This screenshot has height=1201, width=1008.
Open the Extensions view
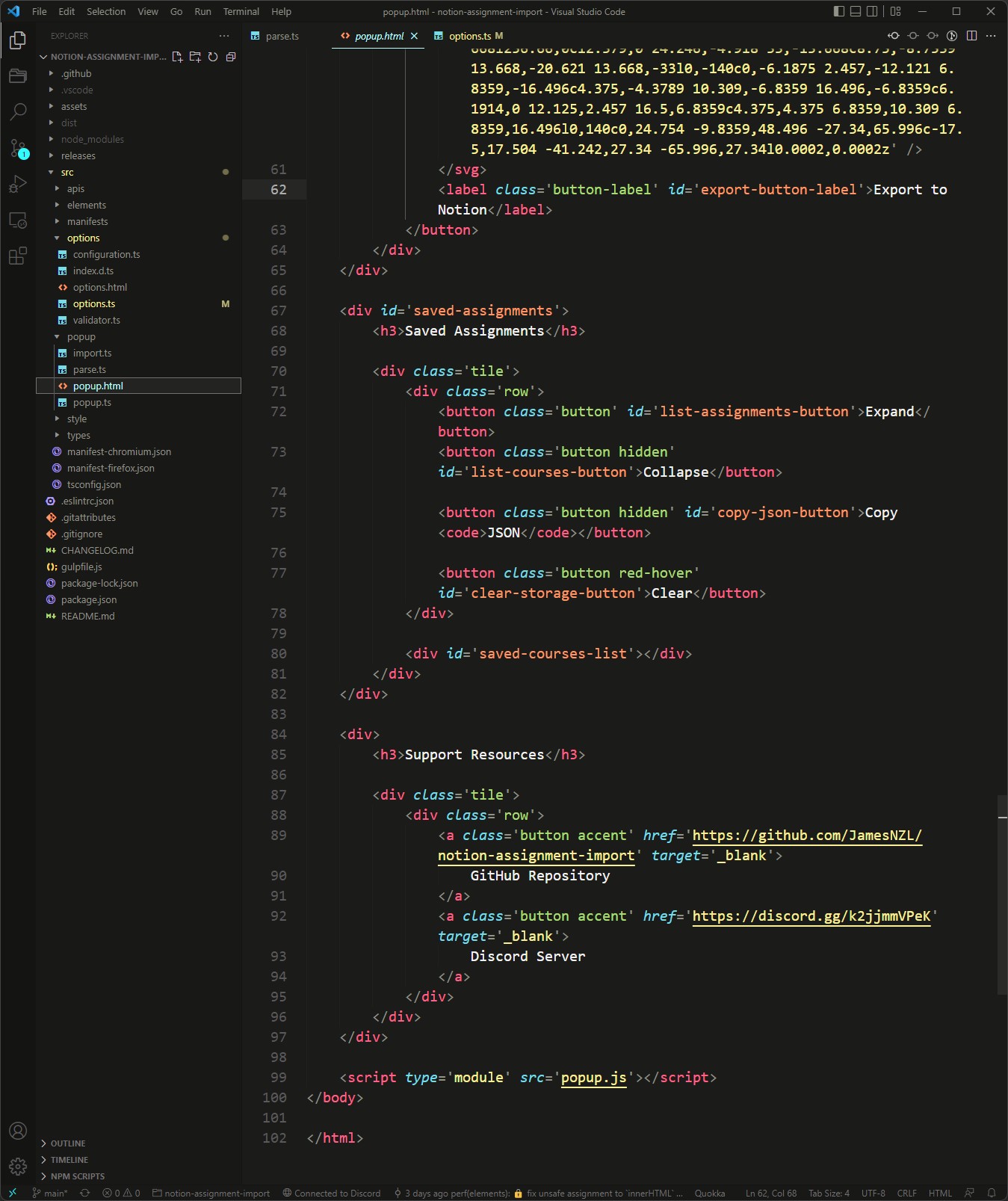18,256
